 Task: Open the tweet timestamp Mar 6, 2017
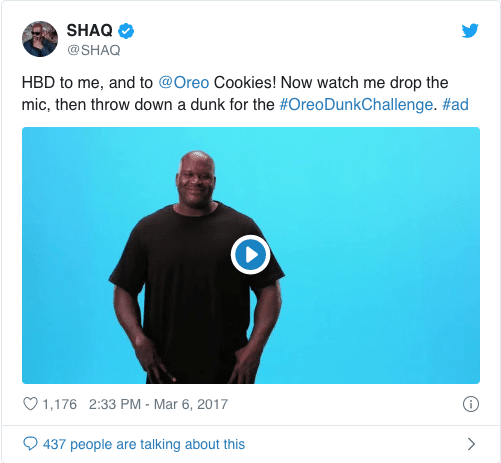tap(191, 404)
